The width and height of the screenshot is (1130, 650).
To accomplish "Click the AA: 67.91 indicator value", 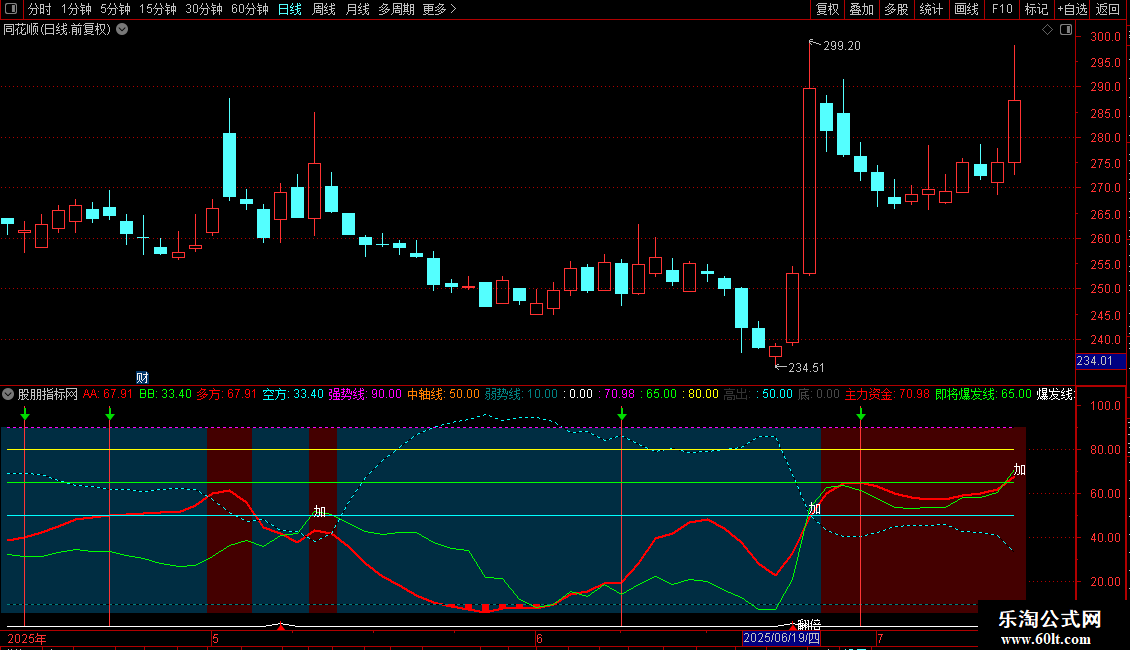I will pyautogui.click(x=108, y=394).
